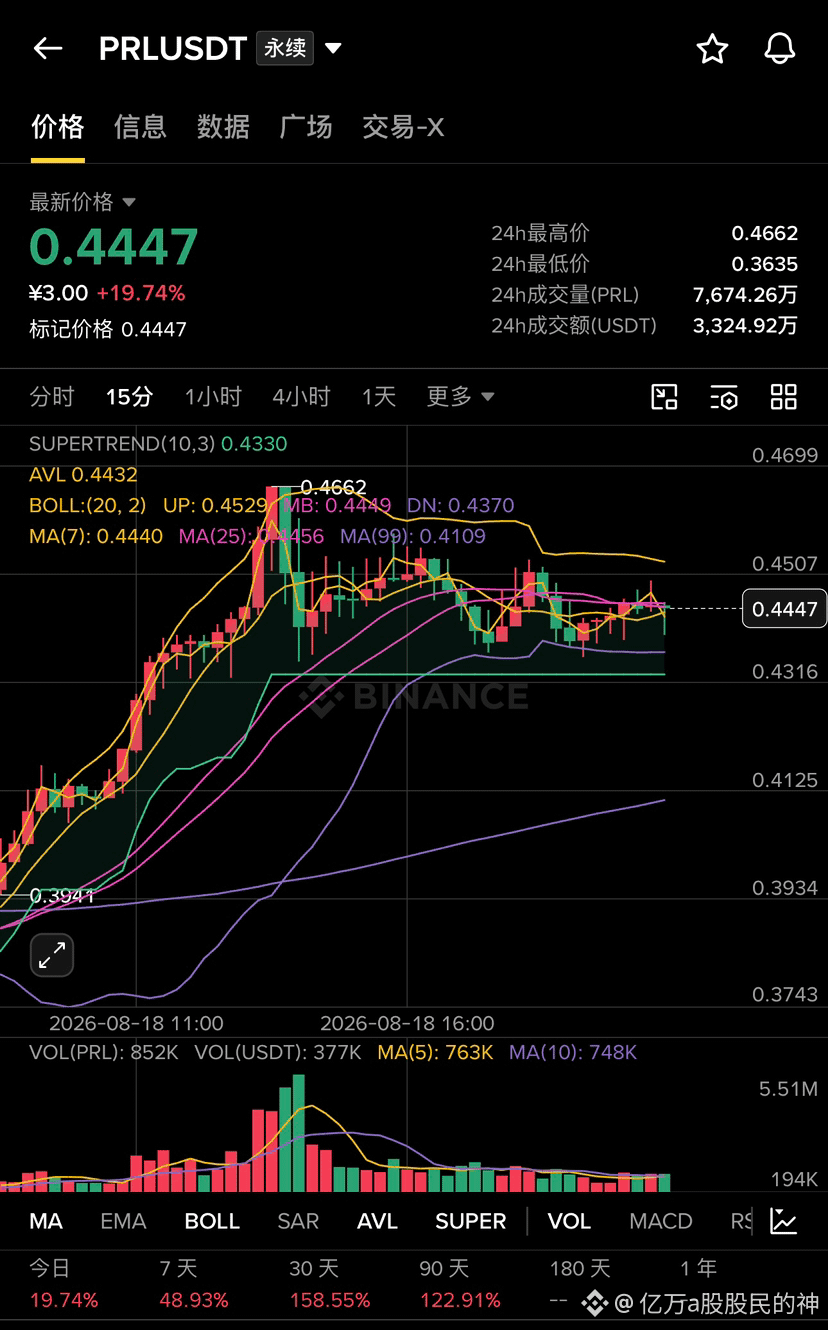
Task: Tap the 24h最高价 value 0.4662
Action: pos(765,234)
